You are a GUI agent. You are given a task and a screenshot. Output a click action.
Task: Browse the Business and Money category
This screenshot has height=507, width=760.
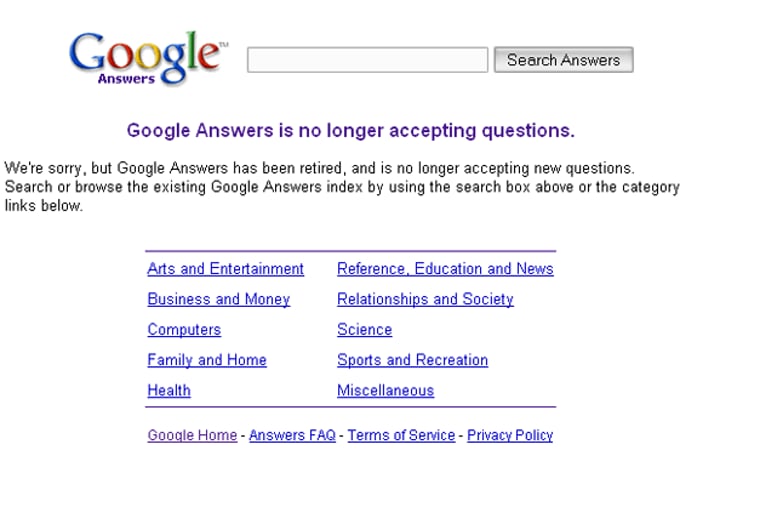pos(218,299)
